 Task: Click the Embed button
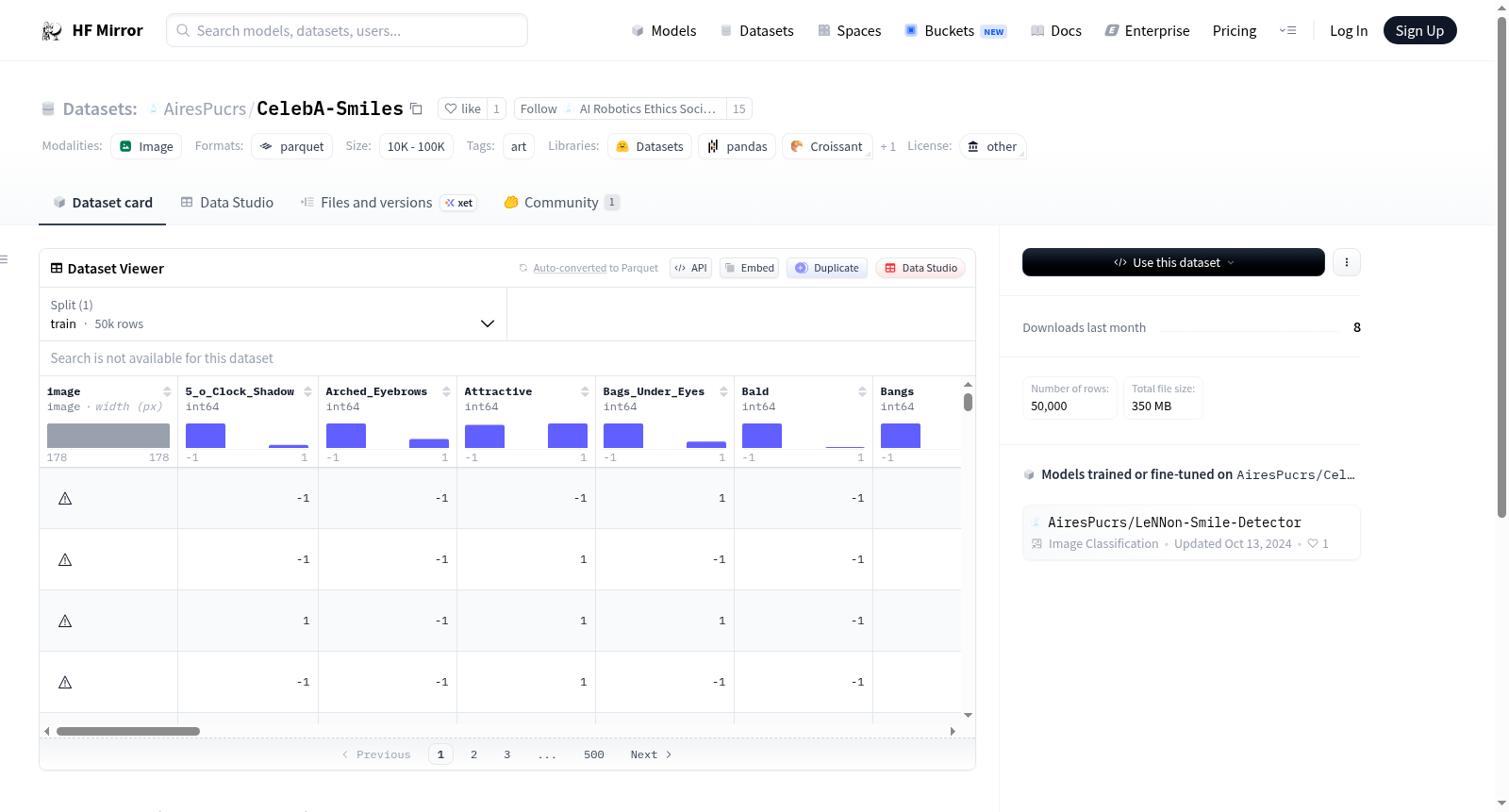[x=749, y=268]
